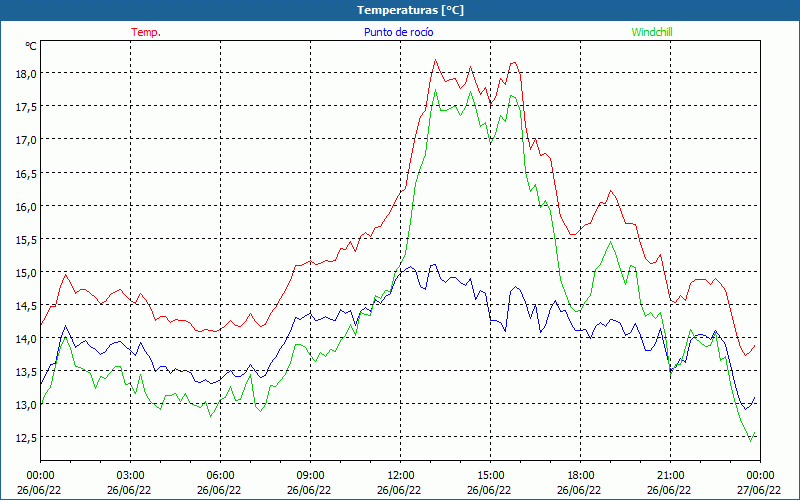This screenshot has width=800, height=500.
Task: Click the 15,0 y-axis value
Action: pyautogui.click(x=27, y=272)
